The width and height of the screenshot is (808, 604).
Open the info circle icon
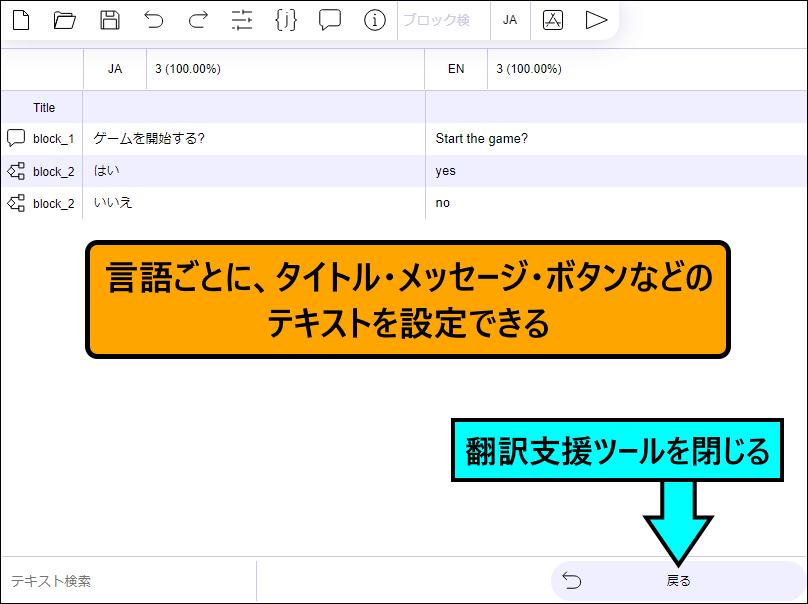point(375,20)
